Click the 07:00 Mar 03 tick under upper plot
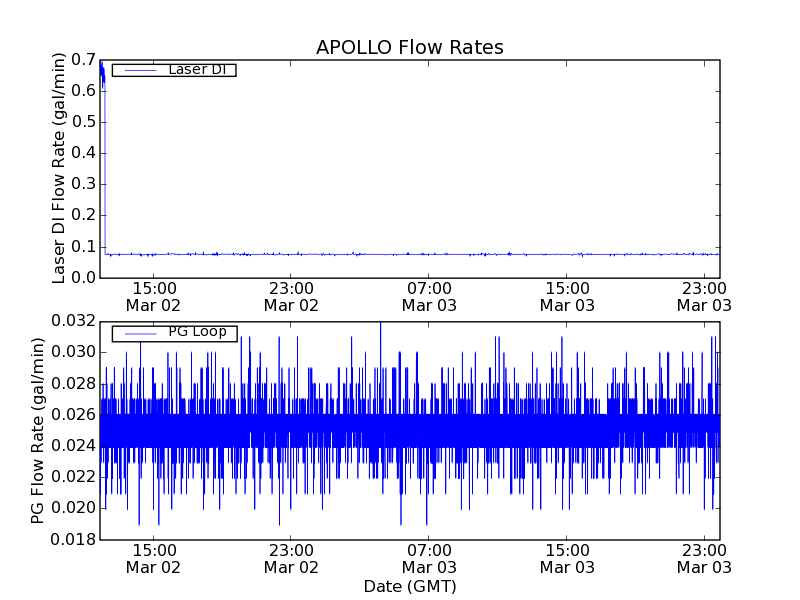Viewport: 800px width, 600px height. [428, 296]
